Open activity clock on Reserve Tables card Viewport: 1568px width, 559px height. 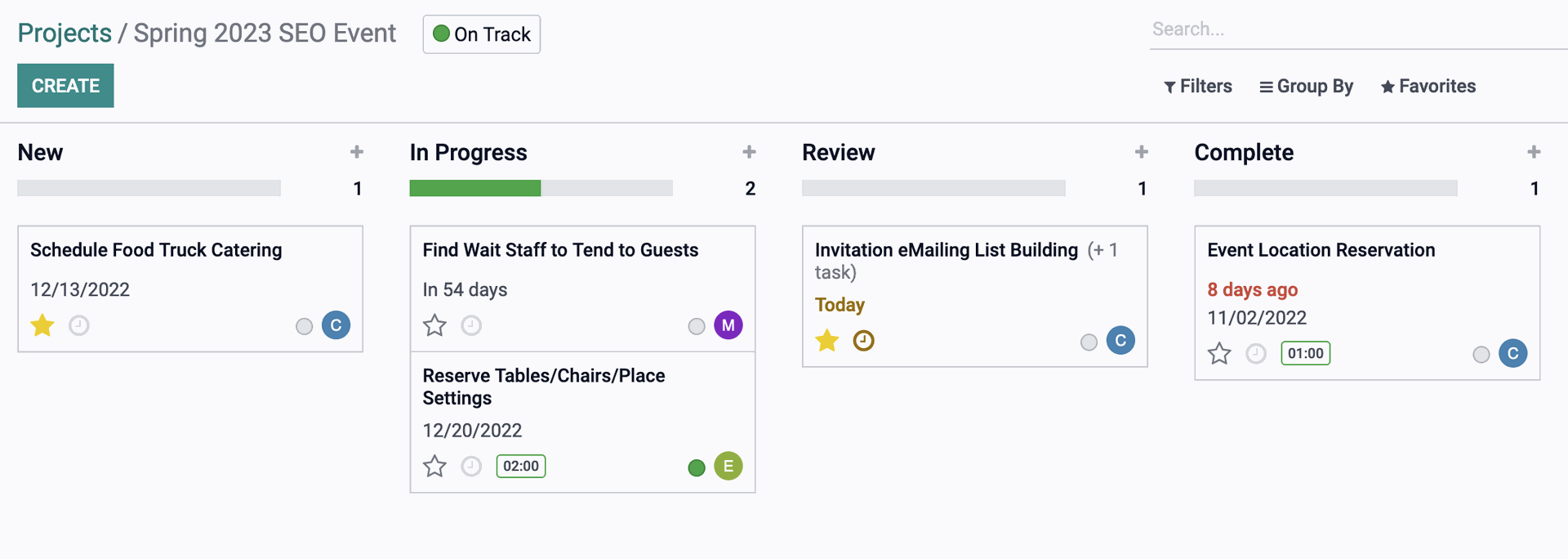(x=471, y=466)
